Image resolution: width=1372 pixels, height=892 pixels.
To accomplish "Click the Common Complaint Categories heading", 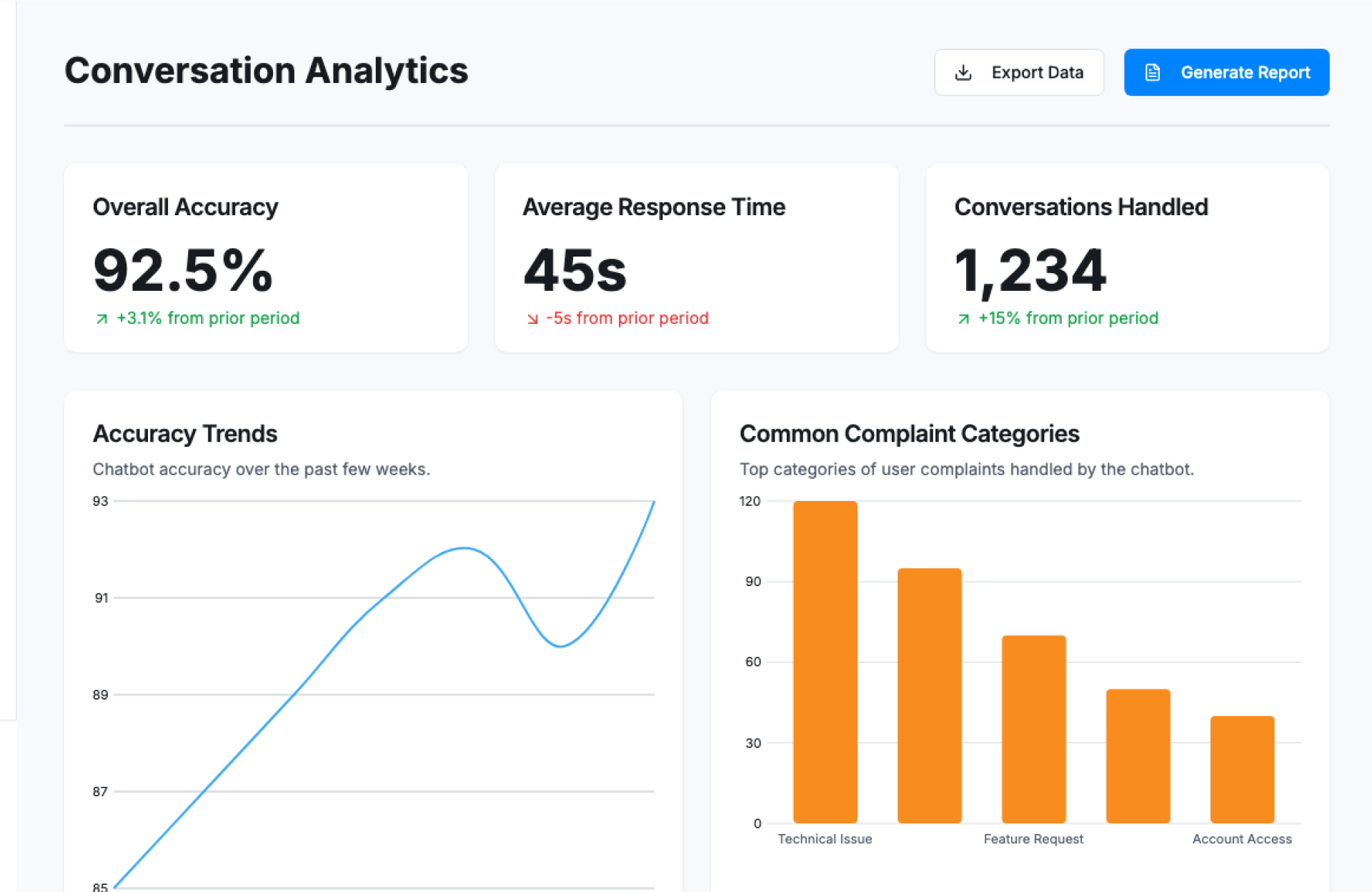I will [x=909, y=434].
